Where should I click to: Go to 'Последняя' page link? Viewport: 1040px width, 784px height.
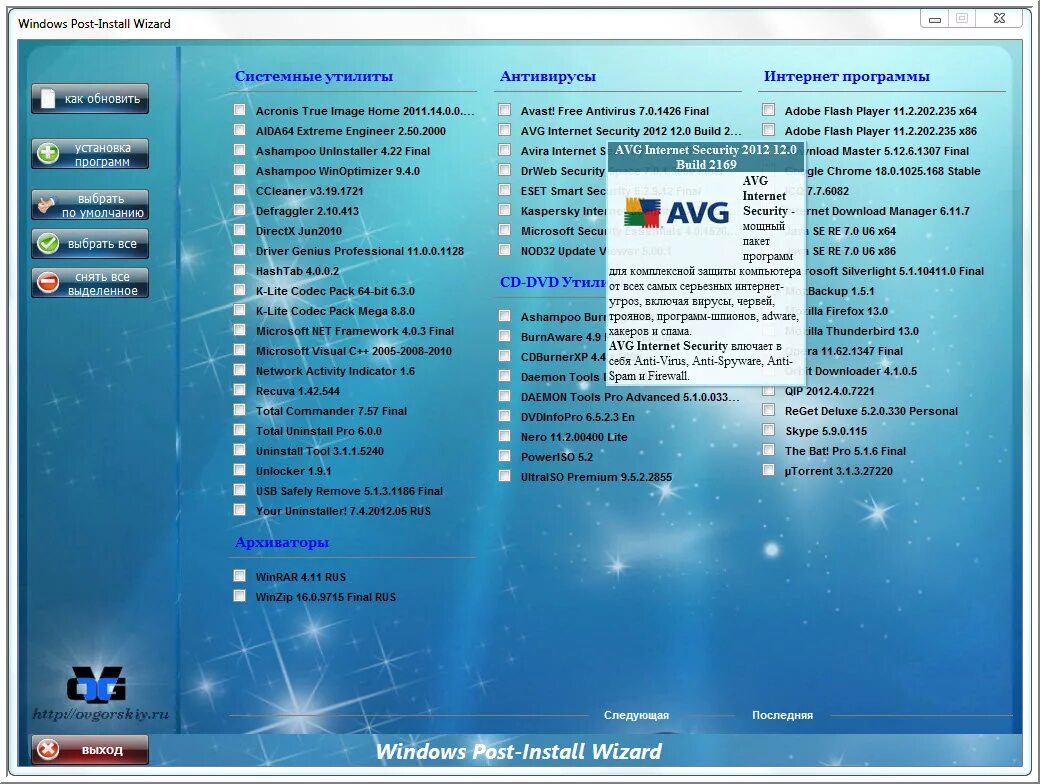click(782, 715)
